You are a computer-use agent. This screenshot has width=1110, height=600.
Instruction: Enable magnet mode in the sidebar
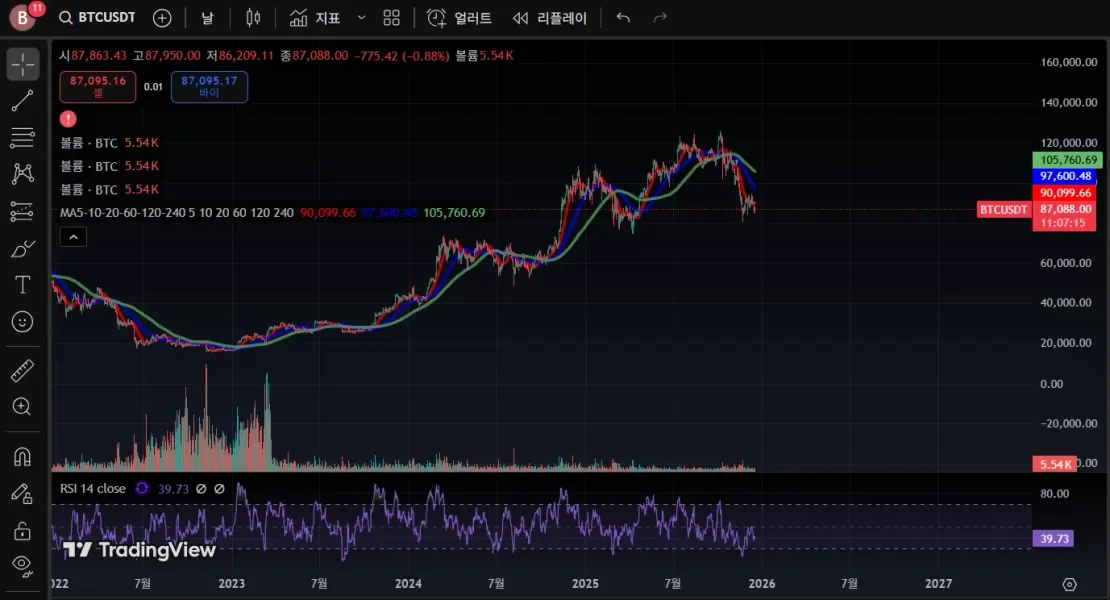coord(22,455)
